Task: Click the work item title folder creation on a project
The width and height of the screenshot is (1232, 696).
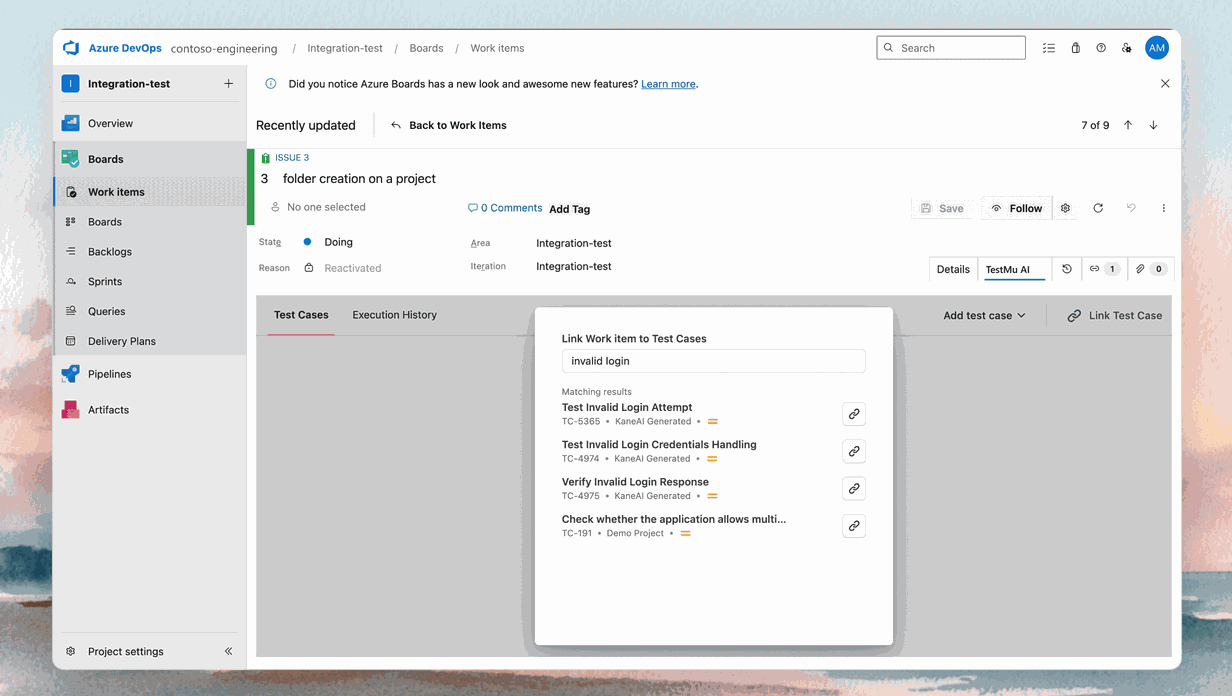Action: tap(359, 179)
